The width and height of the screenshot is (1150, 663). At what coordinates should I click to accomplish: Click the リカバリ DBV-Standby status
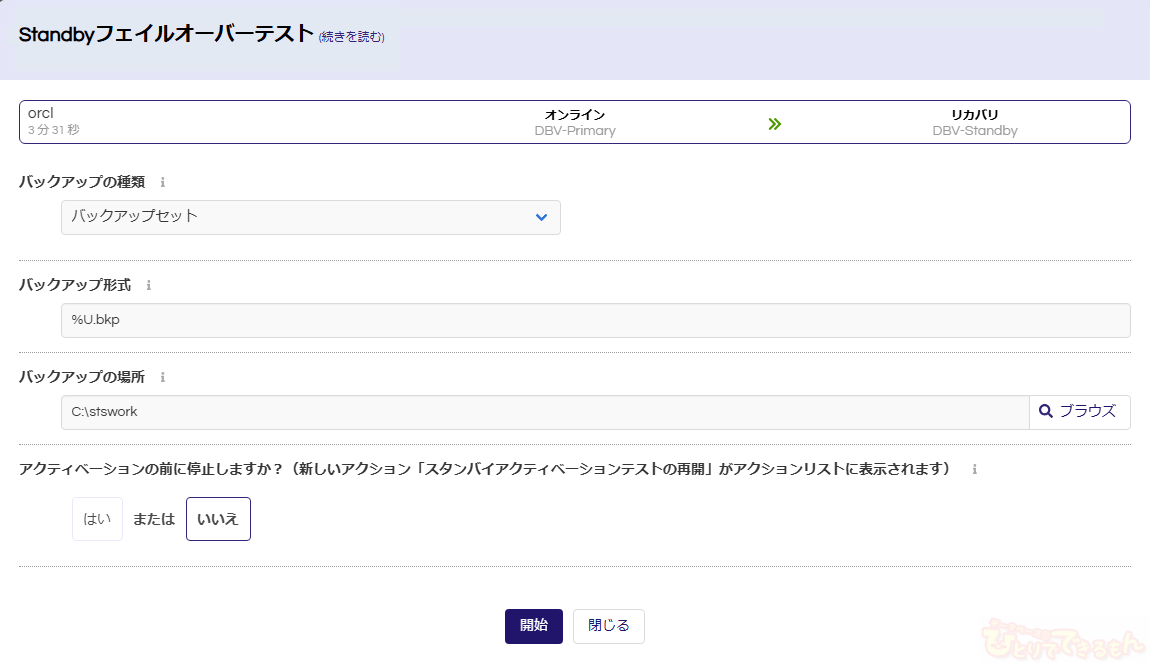pyautogui.click(x=974, y=123)
